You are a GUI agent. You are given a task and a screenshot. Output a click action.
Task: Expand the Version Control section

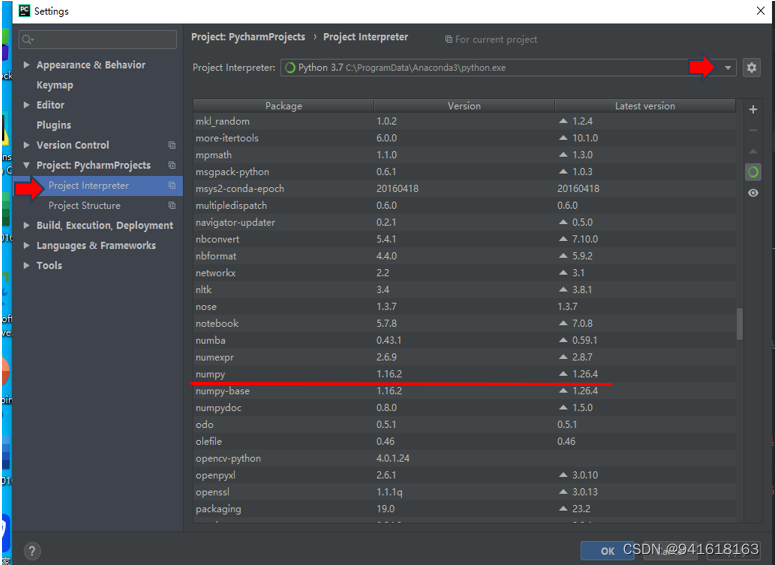tap(26, 145)
